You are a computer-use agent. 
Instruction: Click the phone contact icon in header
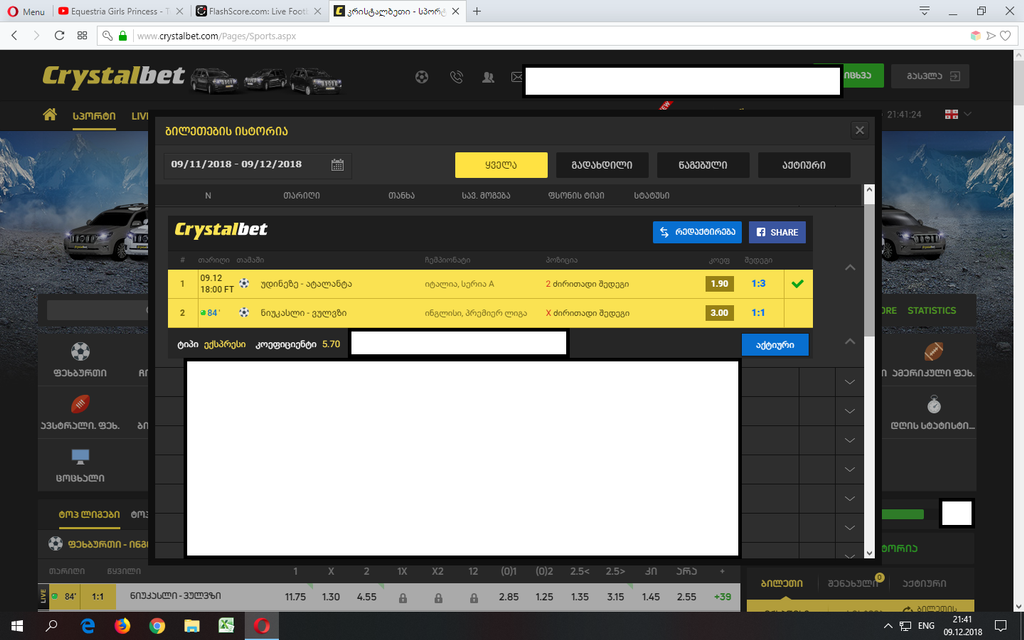[456, 77]
